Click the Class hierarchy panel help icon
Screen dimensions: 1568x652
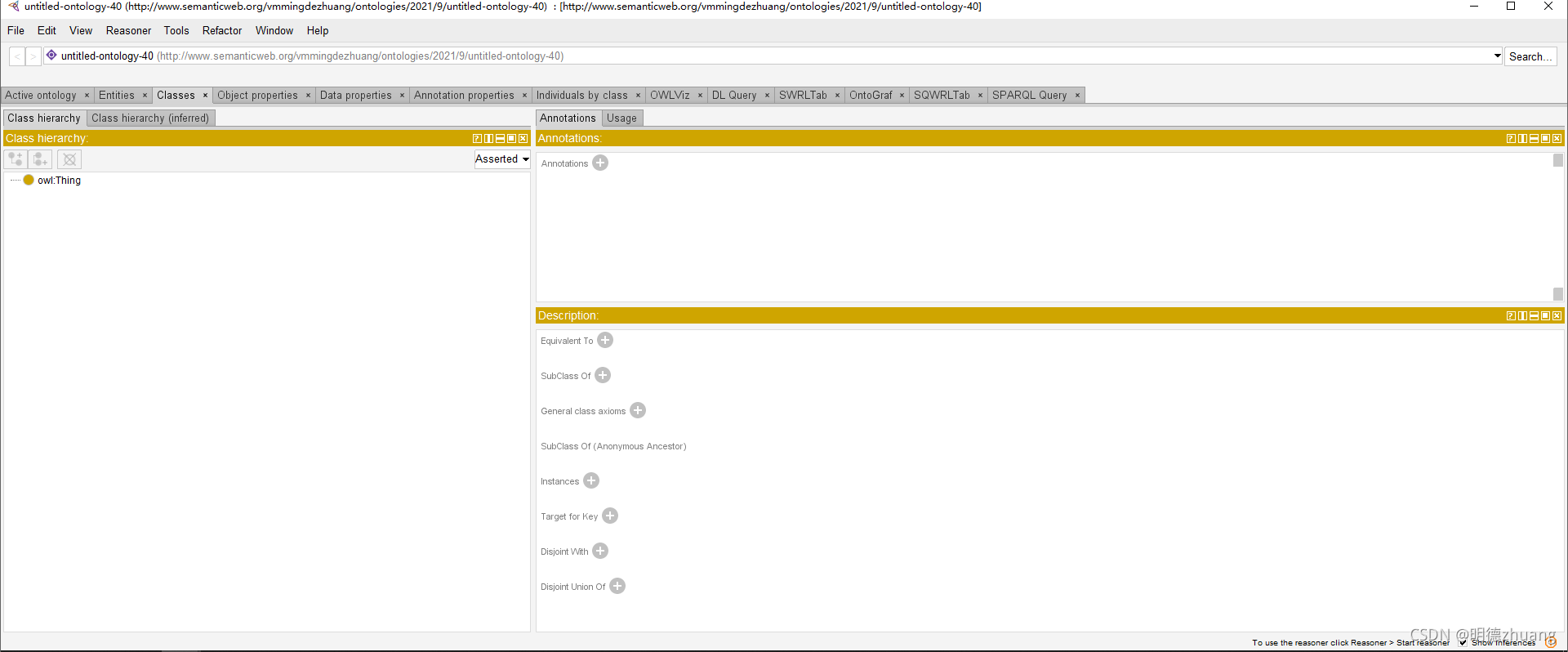(478, 139)
